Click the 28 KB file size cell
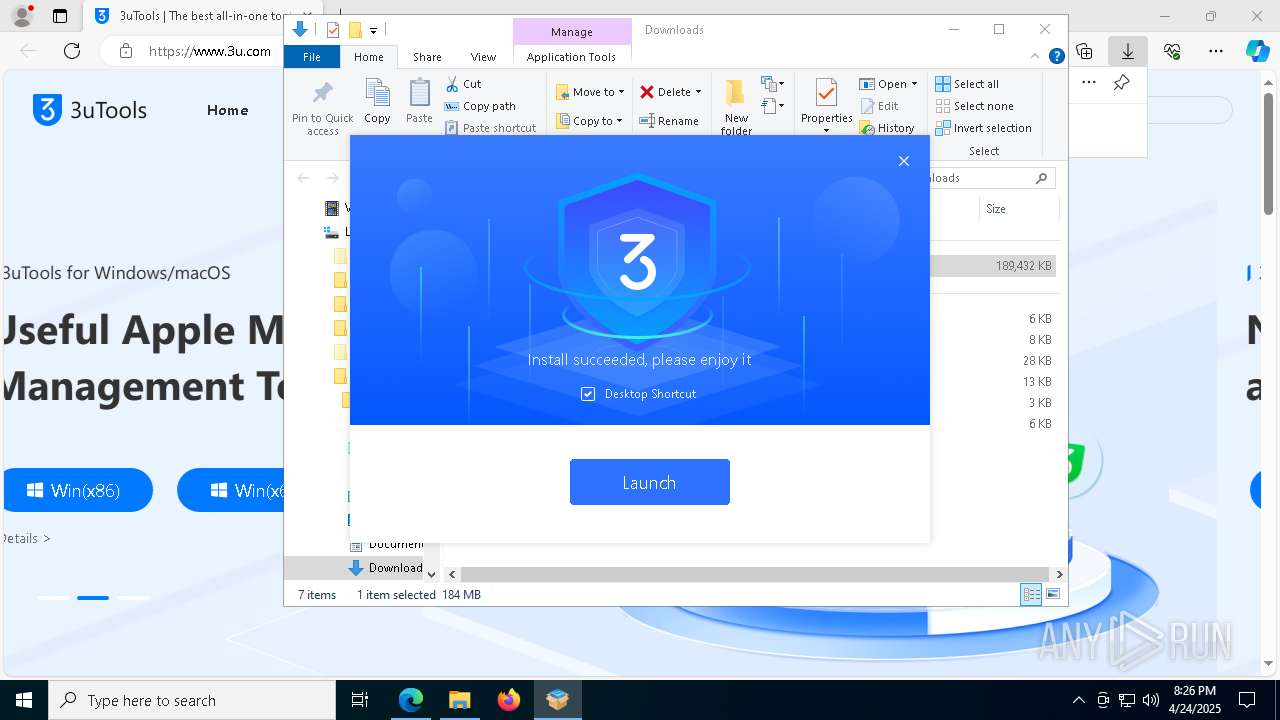Viewport: 1280px width, 720px height. coord(1037,361)
